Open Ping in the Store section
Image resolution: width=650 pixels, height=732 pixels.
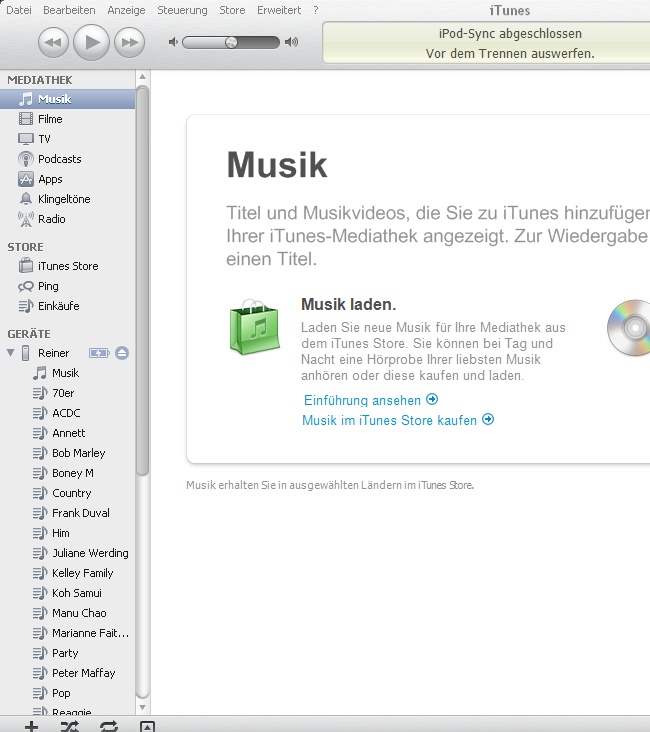68,286
